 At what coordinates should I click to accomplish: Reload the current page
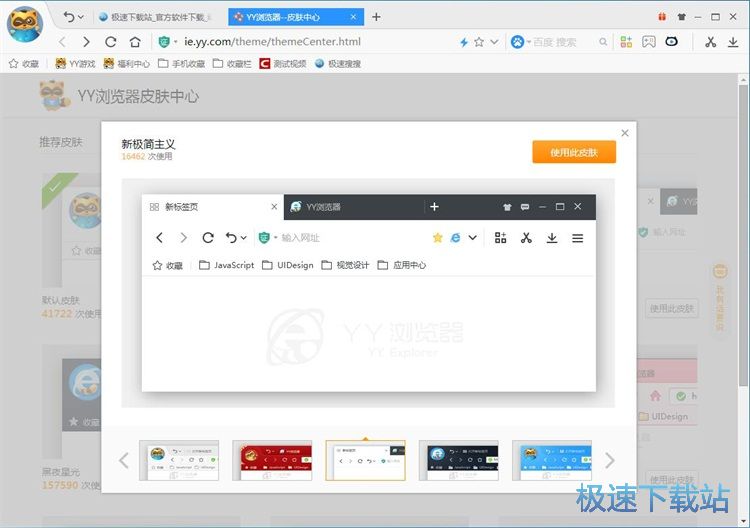110,42
